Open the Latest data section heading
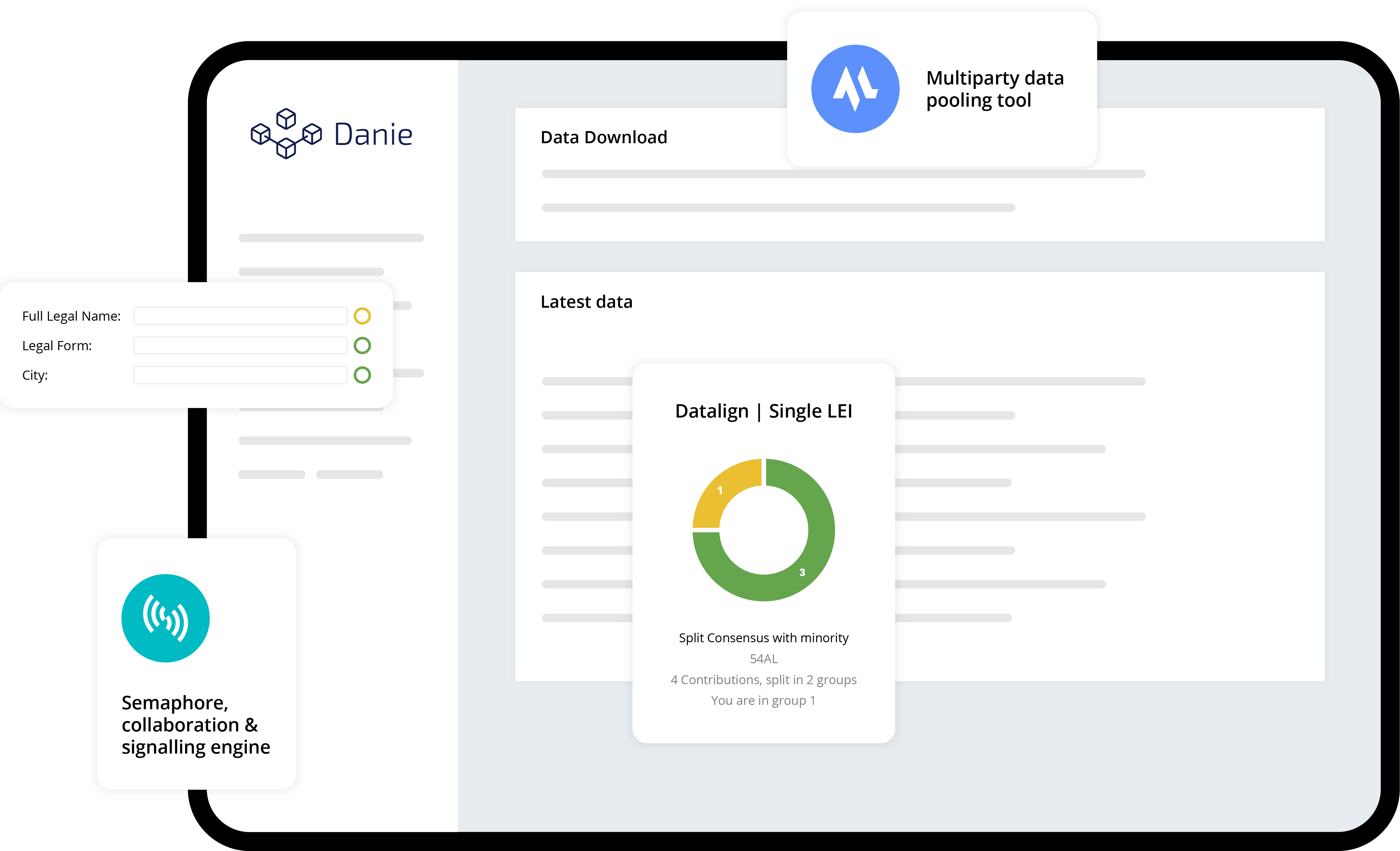 pos(586,302)
